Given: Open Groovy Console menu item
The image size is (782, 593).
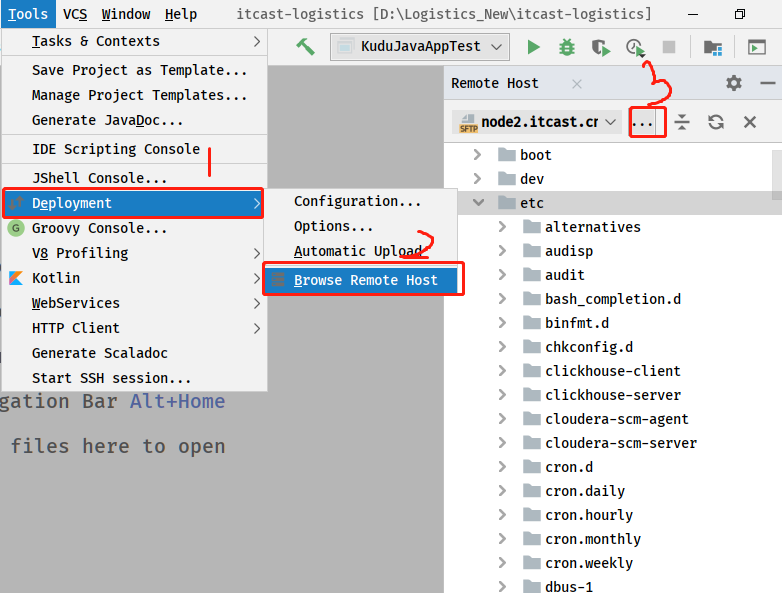Looking at the screenshot, I should pyautogui.click(x=135, y=228).
